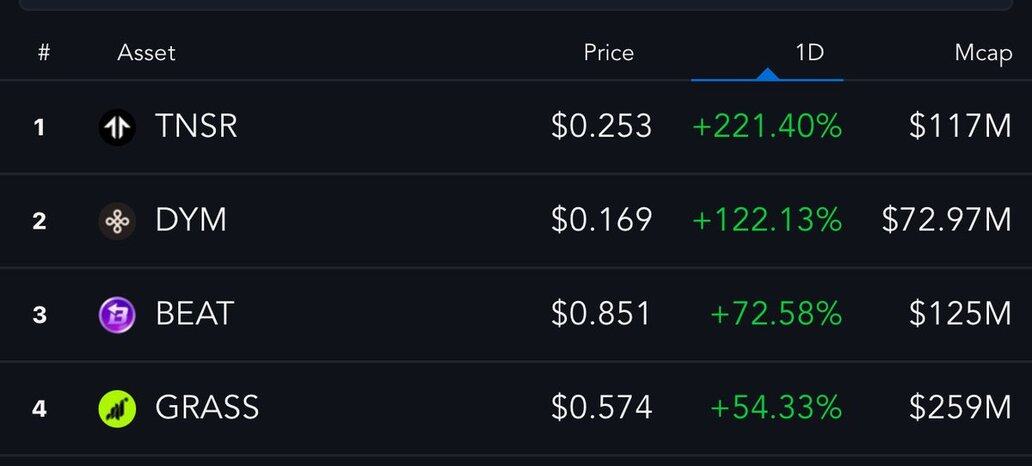Viewport: 1032px width, 466px height.
Task: Click the # rank column header
Action: coord(43,53)
